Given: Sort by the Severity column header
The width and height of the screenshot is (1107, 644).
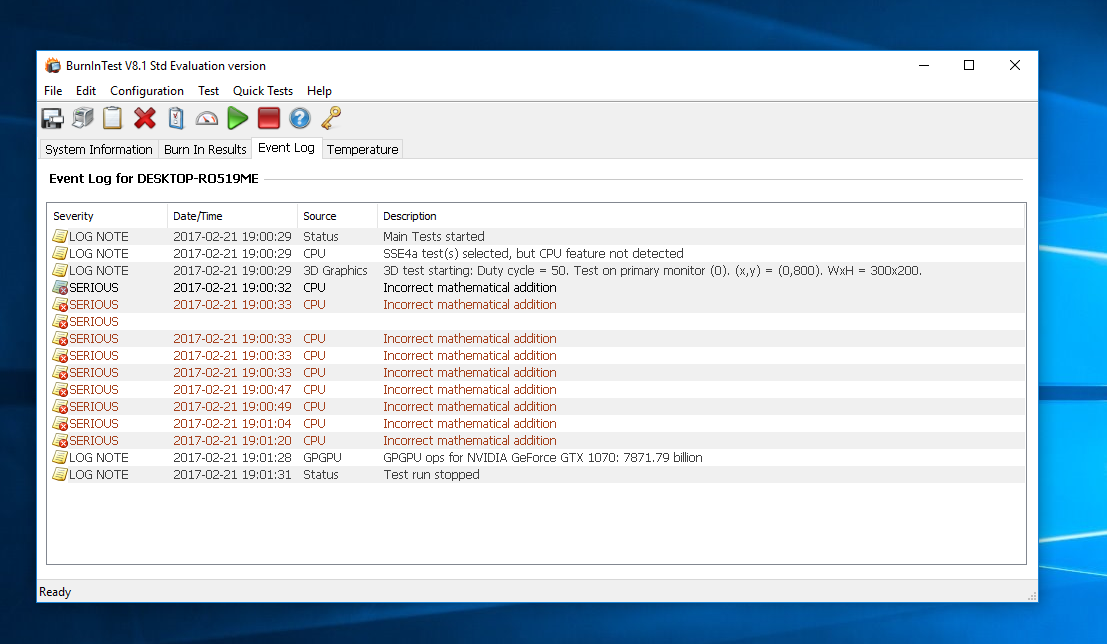Looking at the screenshot, I should click(107, 216).
